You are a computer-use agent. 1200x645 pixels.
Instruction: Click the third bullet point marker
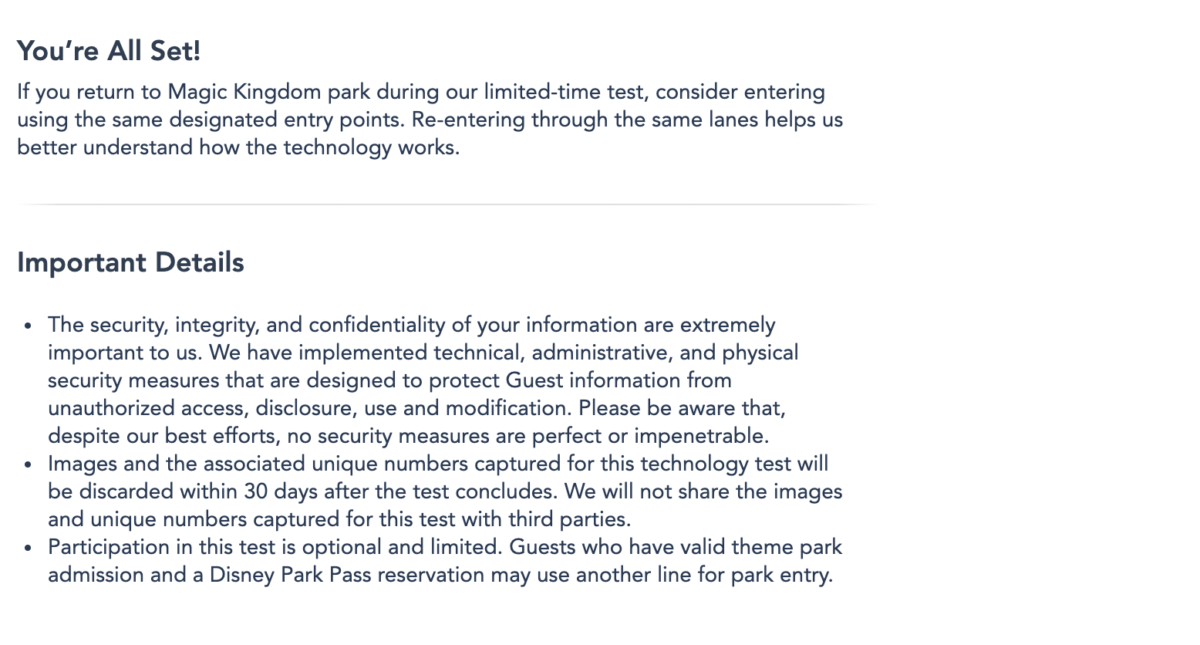[27, 549]
